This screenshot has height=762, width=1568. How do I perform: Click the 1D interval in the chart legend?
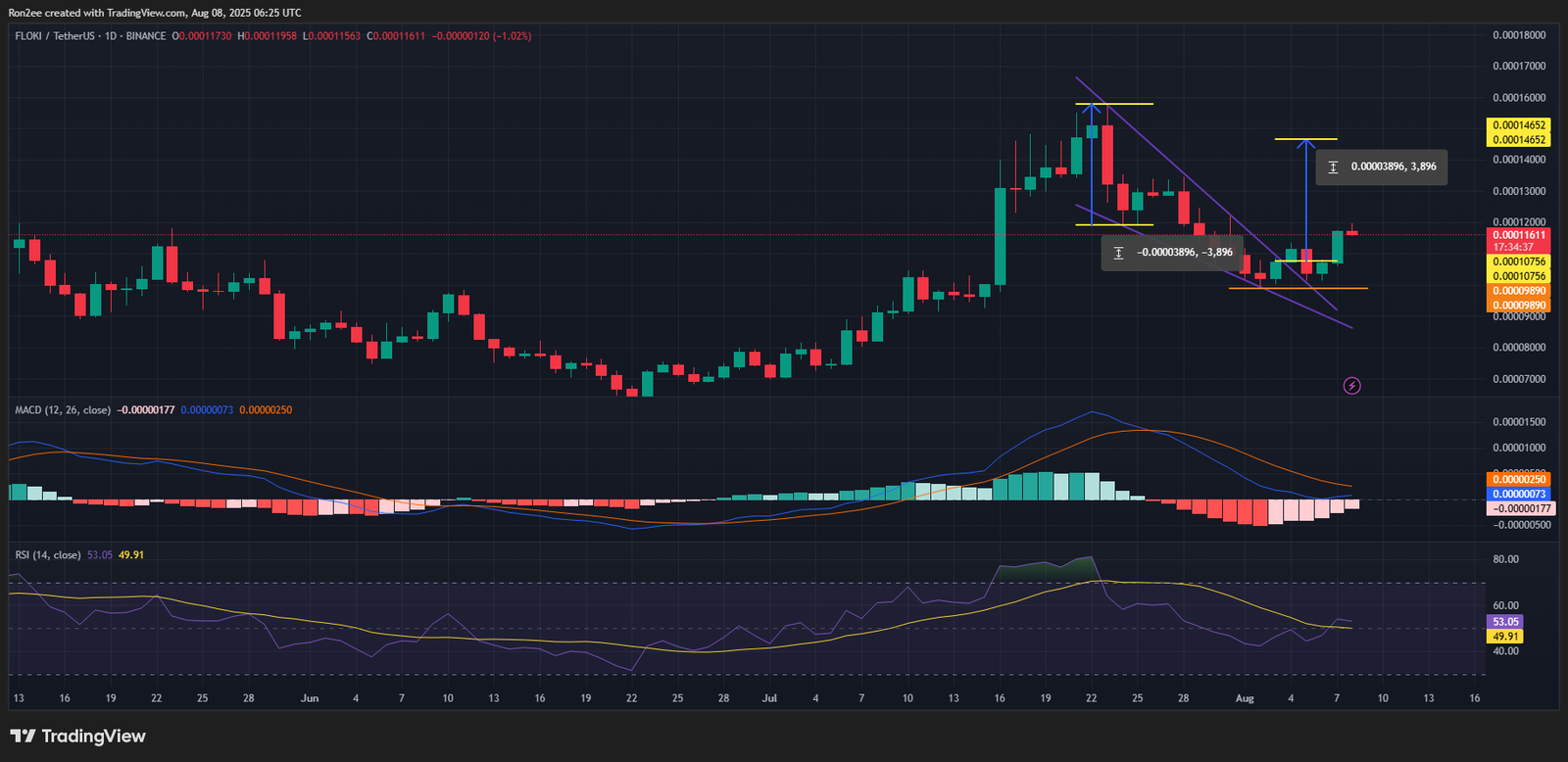pyautogui.click(x=110, y=36)
